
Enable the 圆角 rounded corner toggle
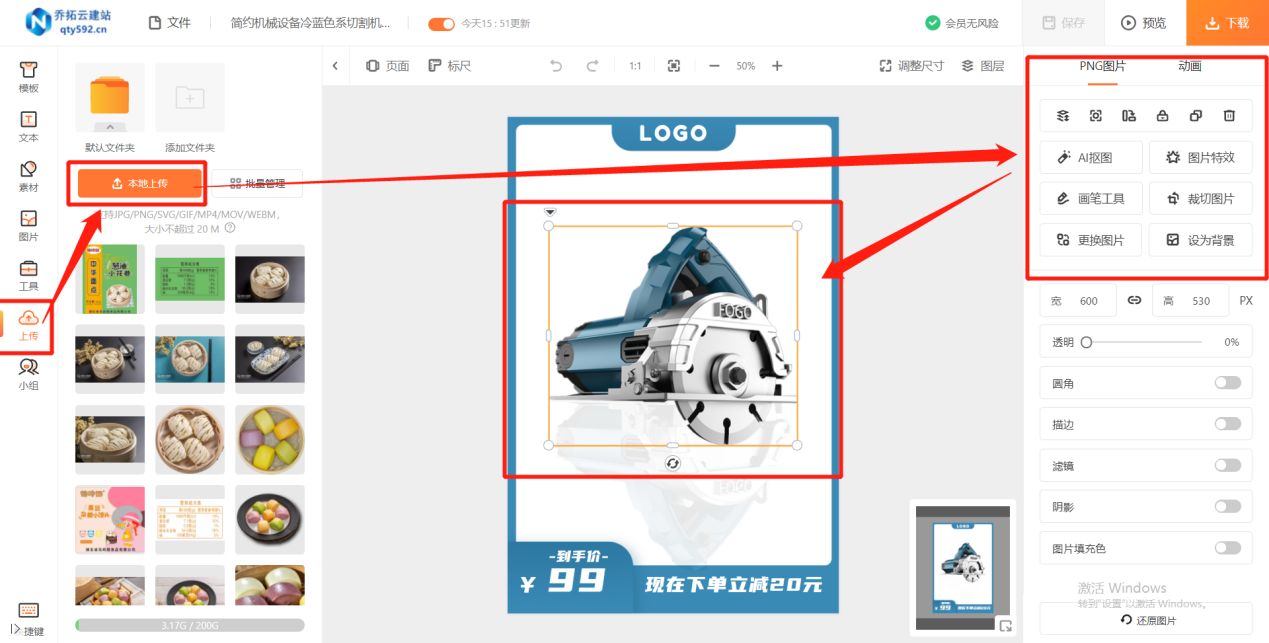click(1229, 382)
